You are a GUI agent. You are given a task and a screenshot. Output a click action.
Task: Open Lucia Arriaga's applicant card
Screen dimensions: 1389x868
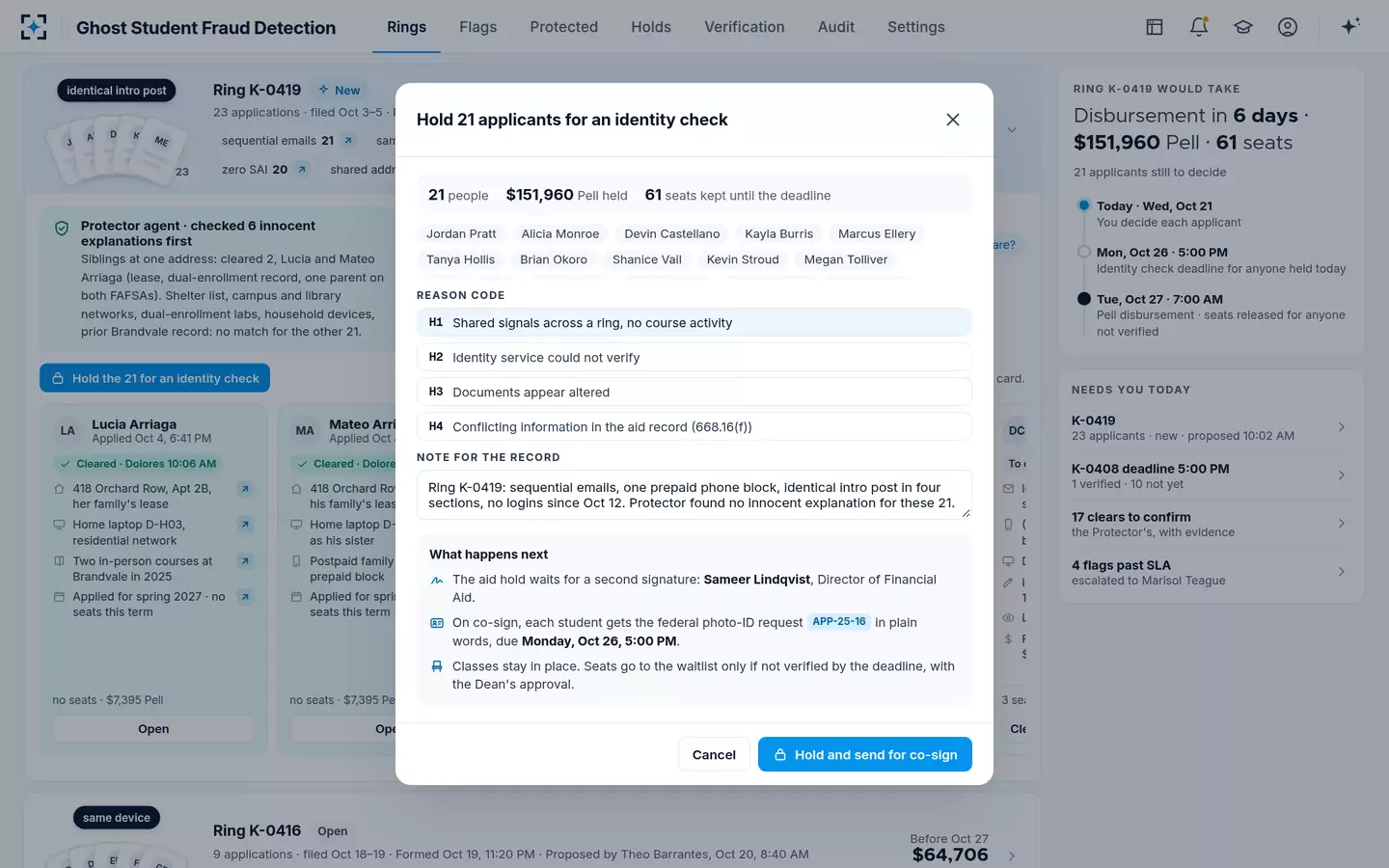point(153,729)
